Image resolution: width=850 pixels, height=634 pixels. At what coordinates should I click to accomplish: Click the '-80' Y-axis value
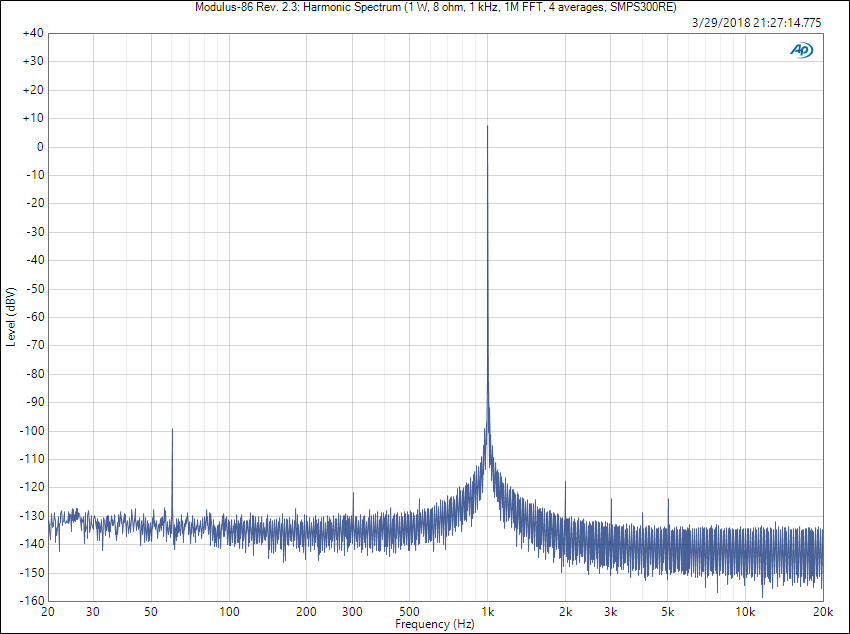35,374
